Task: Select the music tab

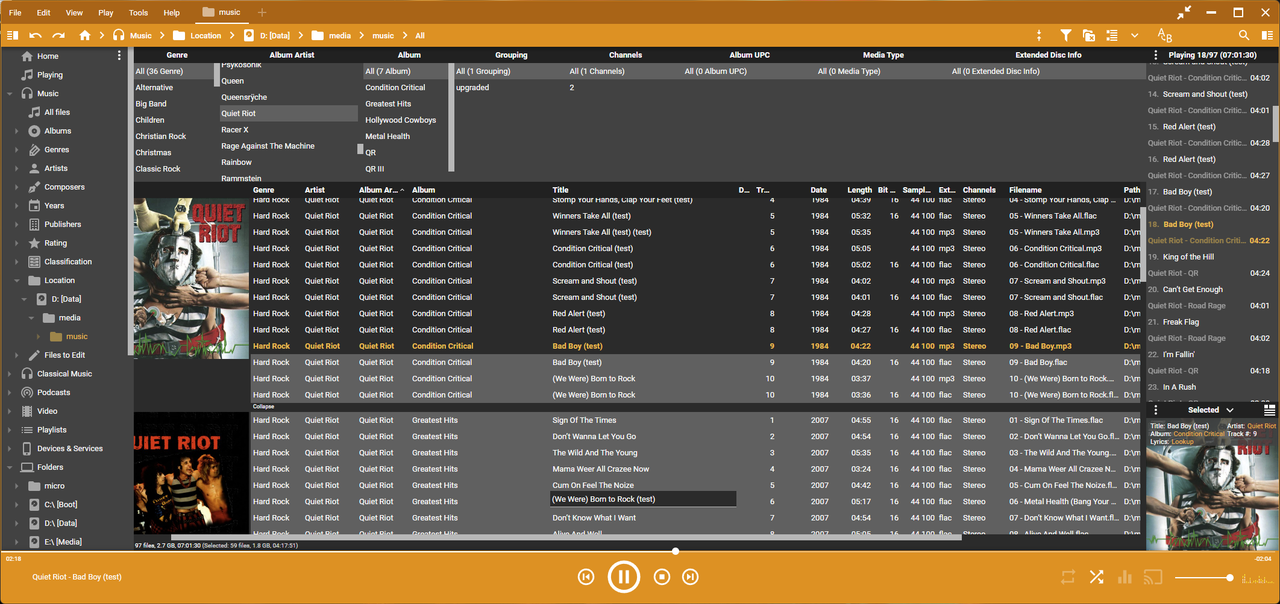Action: pos(221,12)
